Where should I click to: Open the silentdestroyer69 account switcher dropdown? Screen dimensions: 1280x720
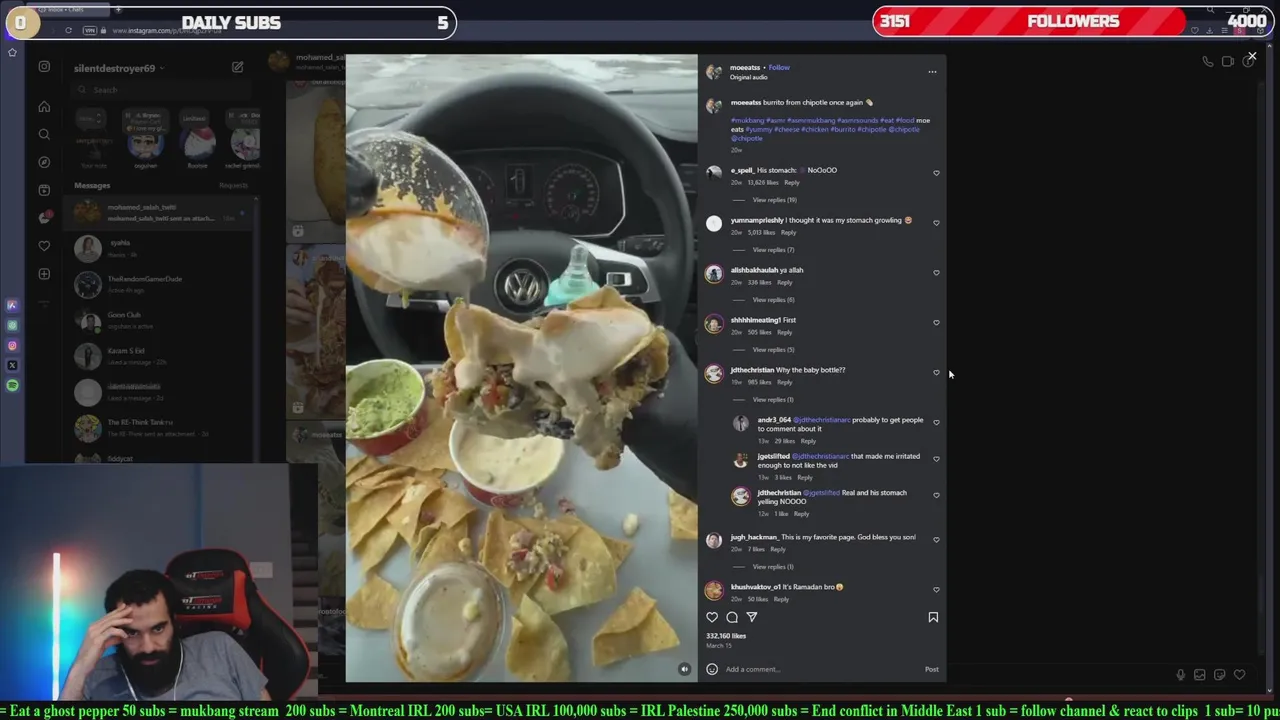[x=119, y=68]
